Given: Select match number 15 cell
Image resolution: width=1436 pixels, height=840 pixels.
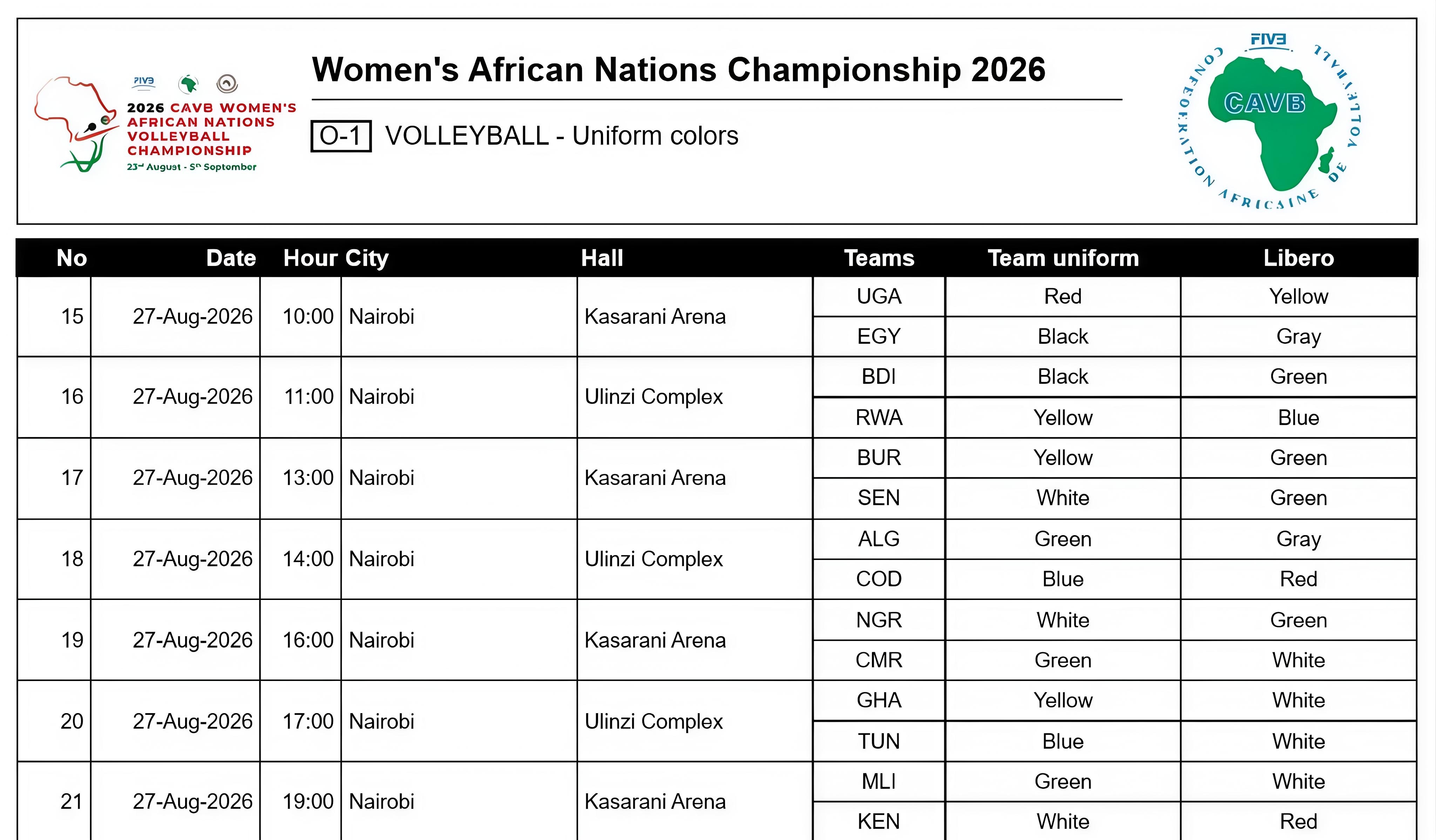Looking at the screenshot, I should pos(54,317).
